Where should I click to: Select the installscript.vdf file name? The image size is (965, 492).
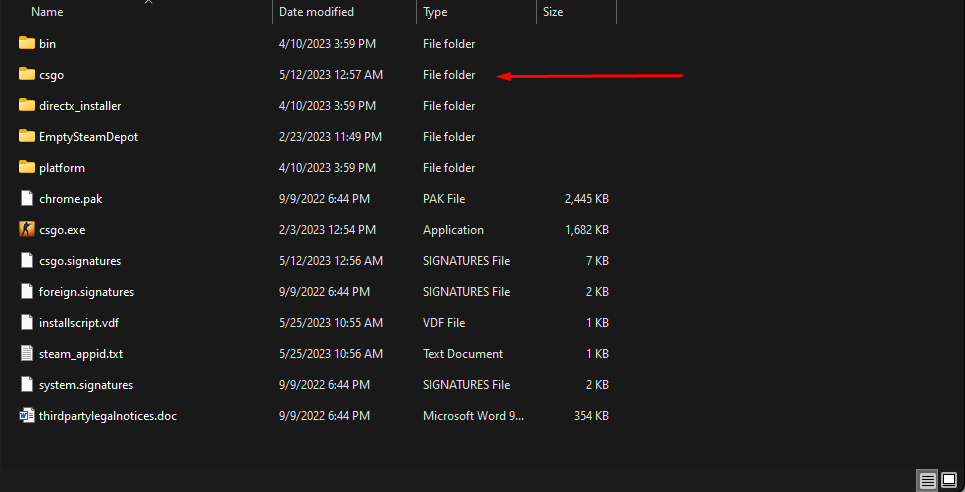pos(79,323)
